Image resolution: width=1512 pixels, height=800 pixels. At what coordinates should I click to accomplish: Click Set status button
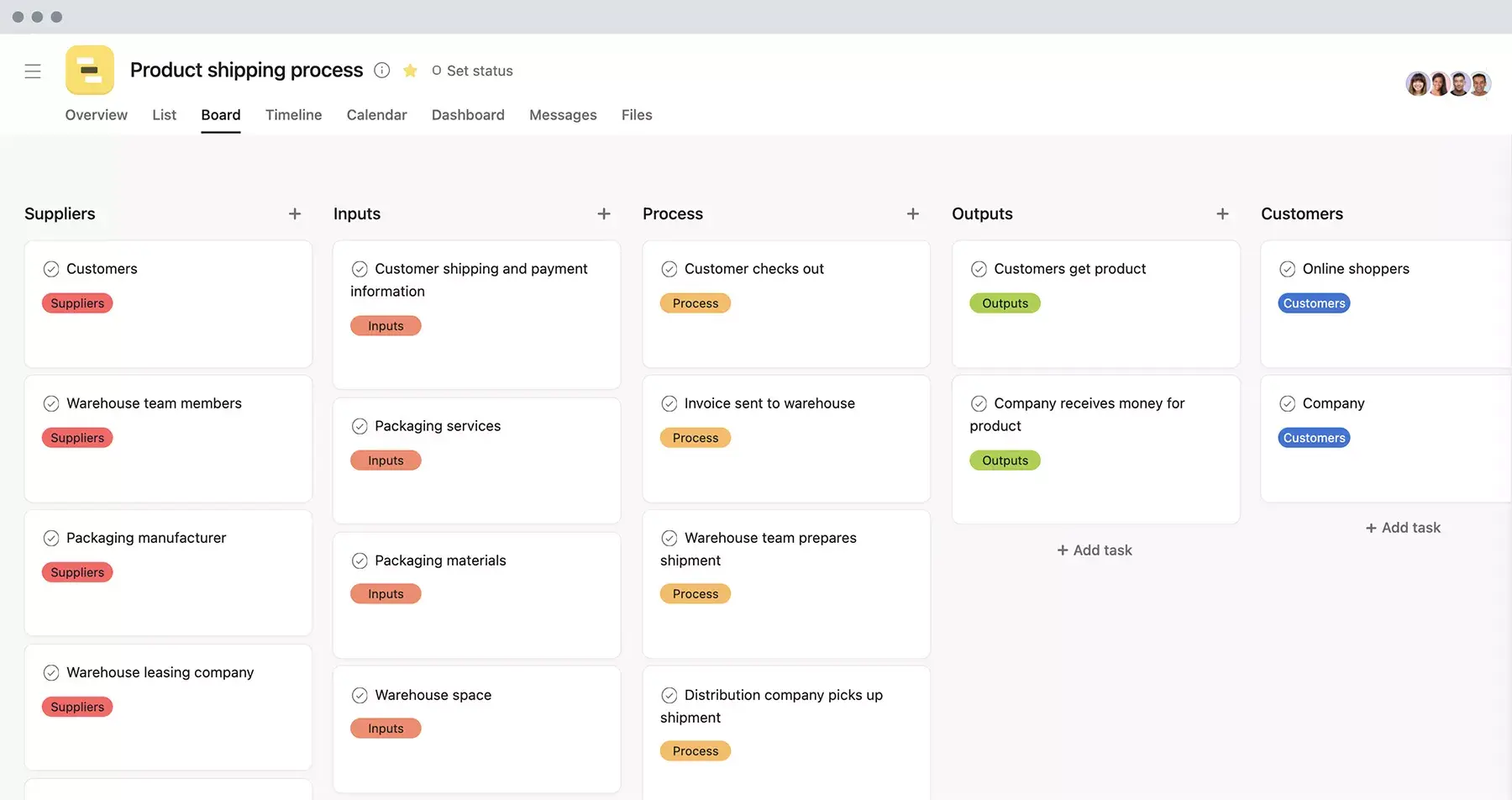click(472, 71)
